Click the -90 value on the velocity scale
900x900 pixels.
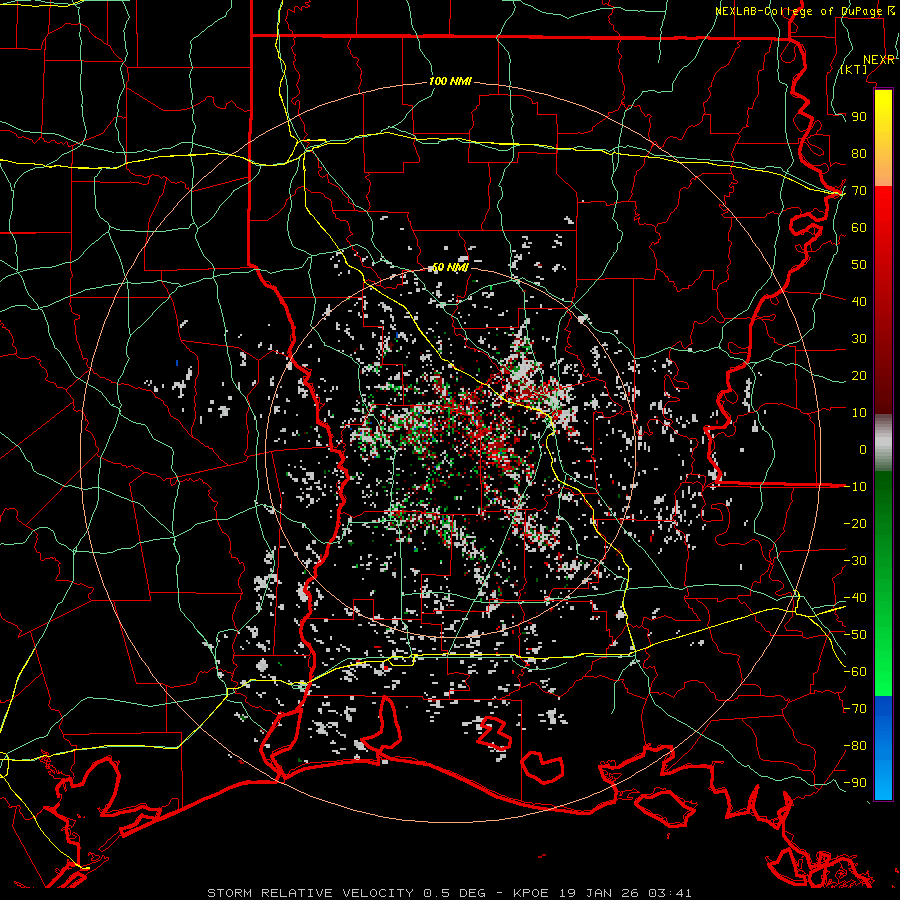855,783
